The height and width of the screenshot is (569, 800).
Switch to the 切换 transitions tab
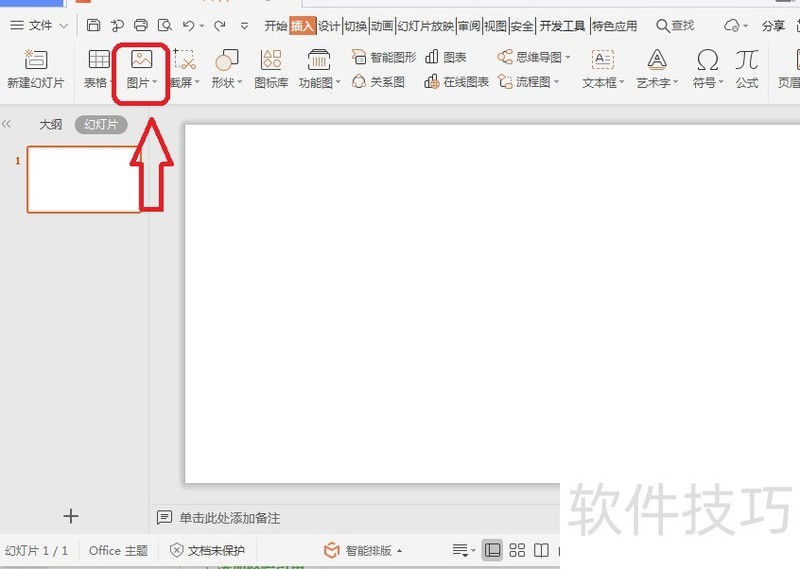[x=356, y=26]
